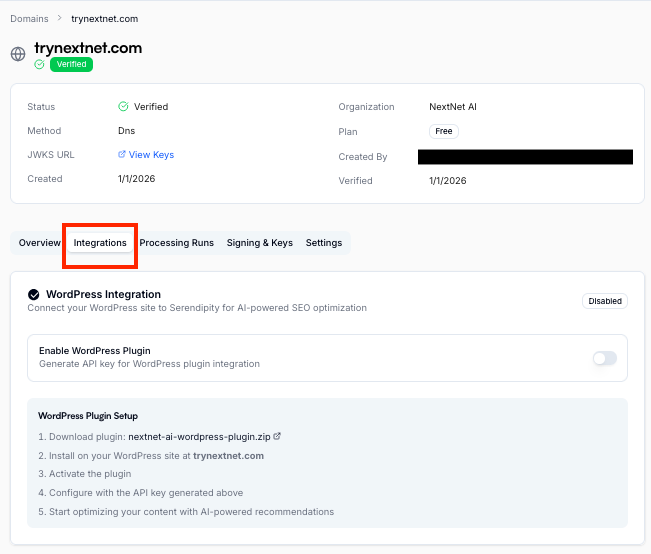The image size is (651, 554).
Task: Click the NextNet AI organization value
Action: (x=453, y=107)
